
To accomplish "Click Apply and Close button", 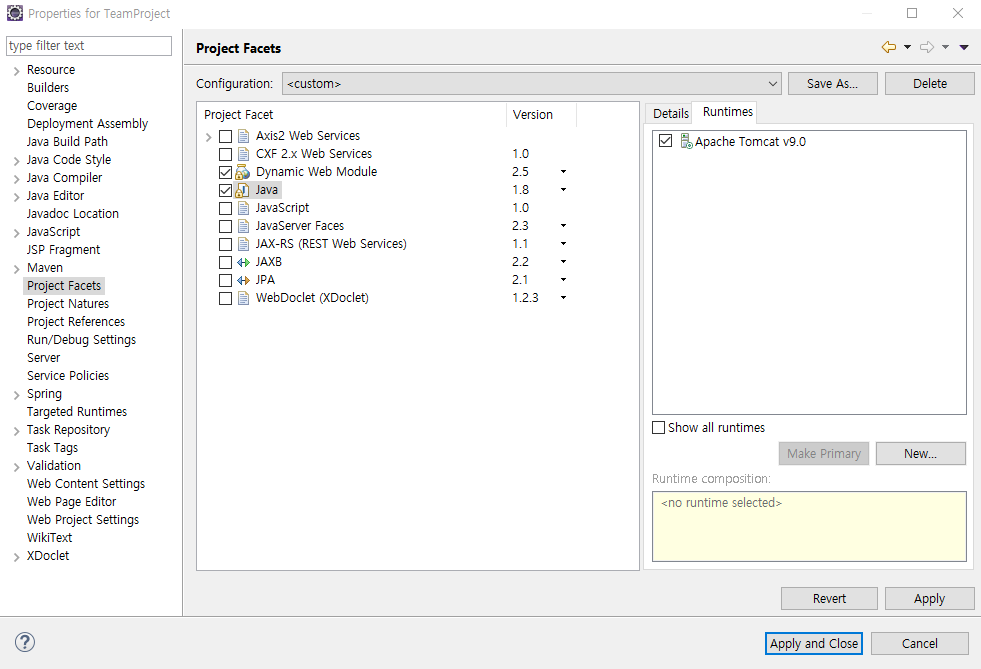I will 813,643.
